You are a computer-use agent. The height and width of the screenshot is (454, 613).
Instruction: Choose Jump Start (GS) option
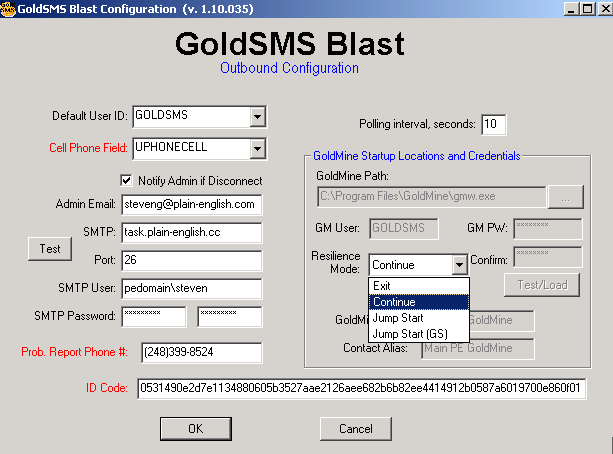coord(419,334)
